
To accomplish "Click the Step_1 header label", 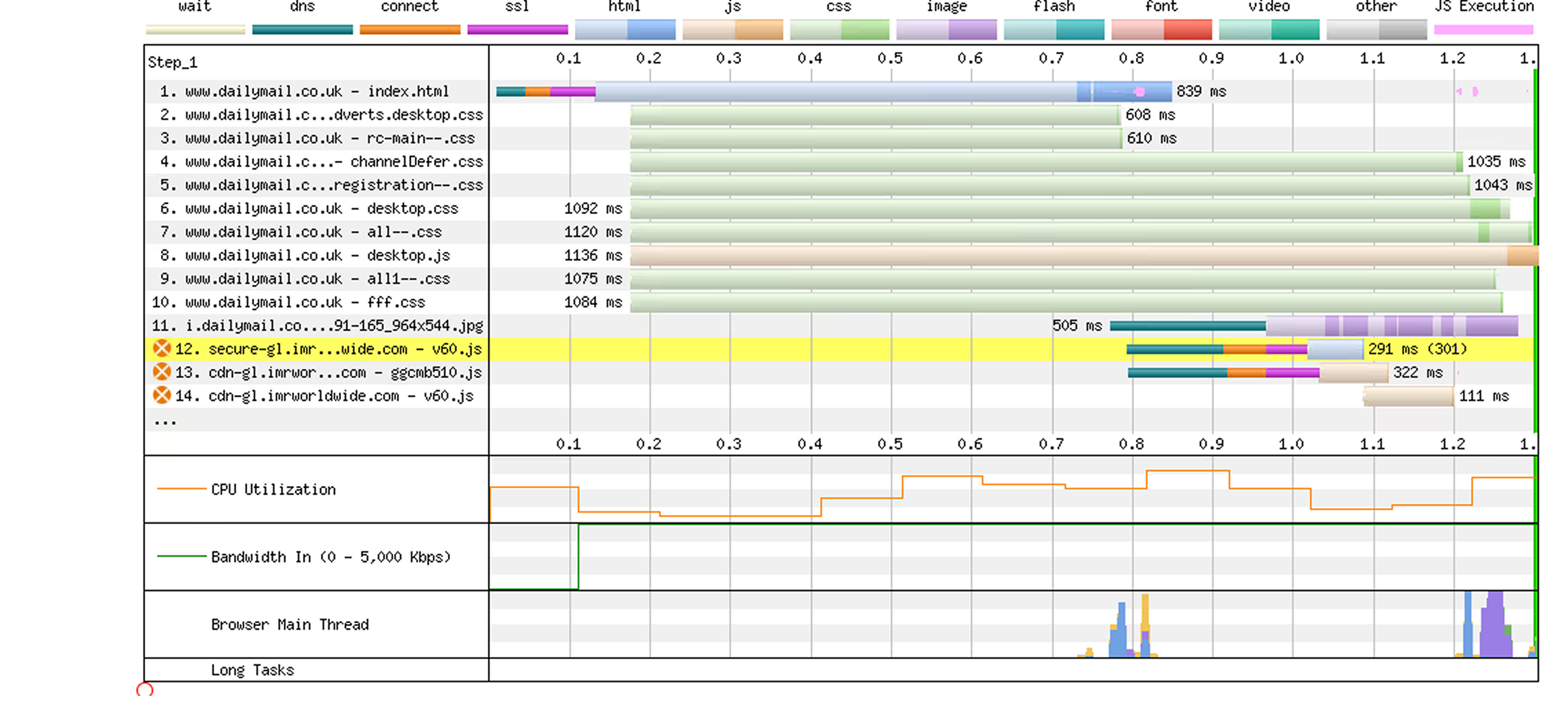I will pyautogui.click(x=173, y=62).
